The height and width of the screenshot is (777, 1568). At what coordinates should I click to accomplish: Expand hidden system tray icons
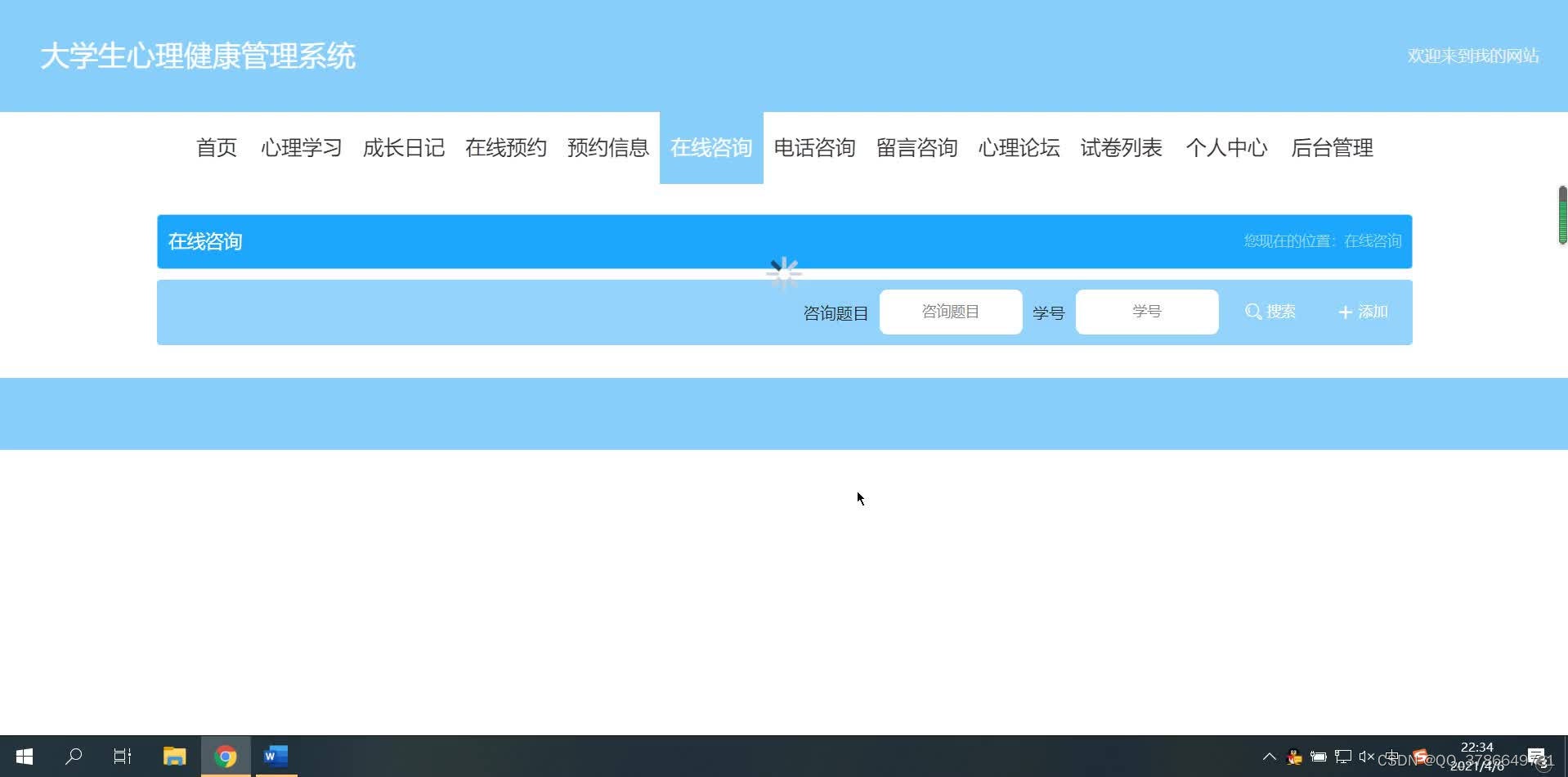pyautogui.click(x=1269, y=757)
